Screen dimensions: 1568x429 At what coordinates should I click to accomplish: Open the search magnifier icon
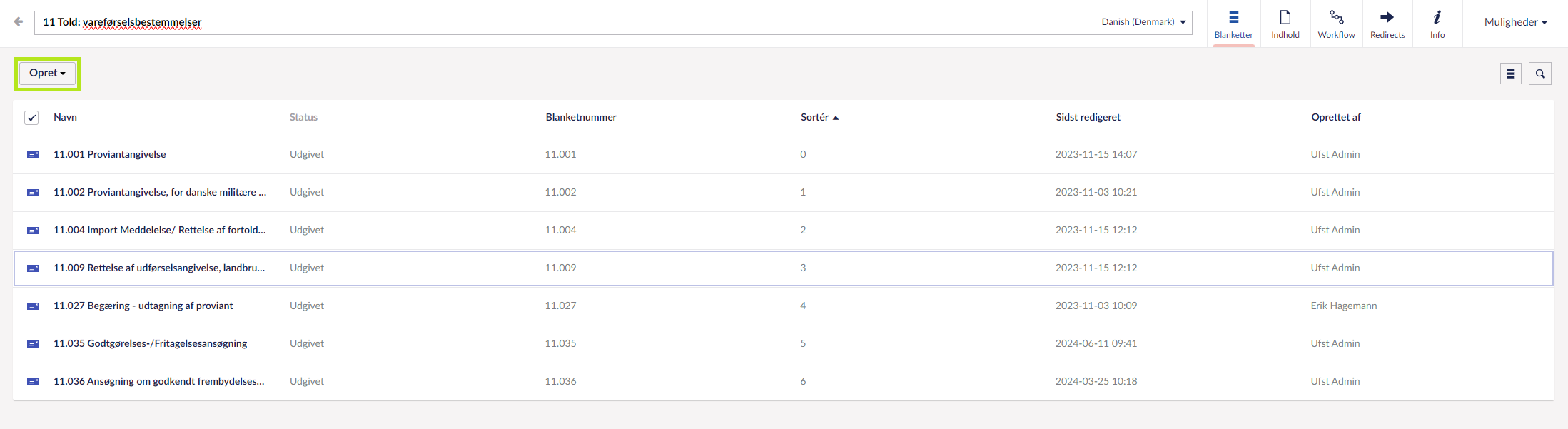(x=1539, y=74)
